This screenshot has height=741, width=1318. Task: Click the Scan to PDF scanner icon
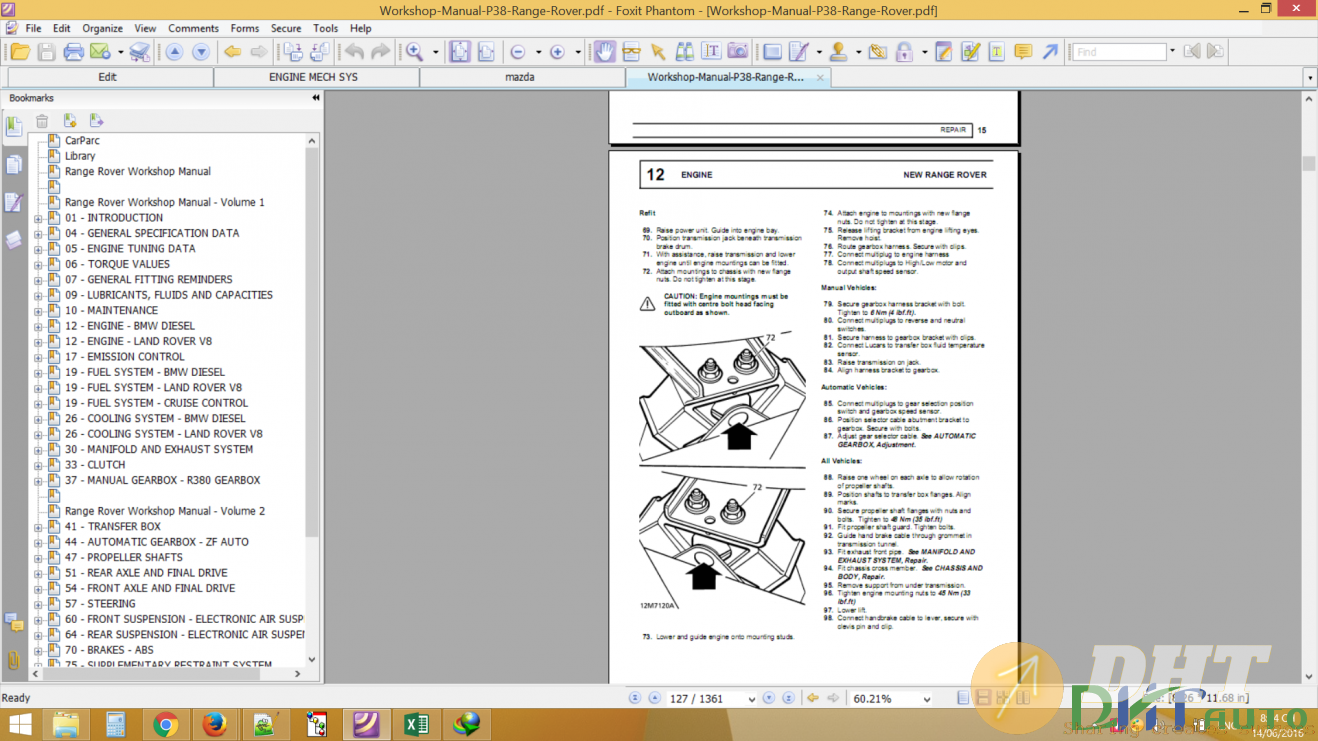point(140,52)
